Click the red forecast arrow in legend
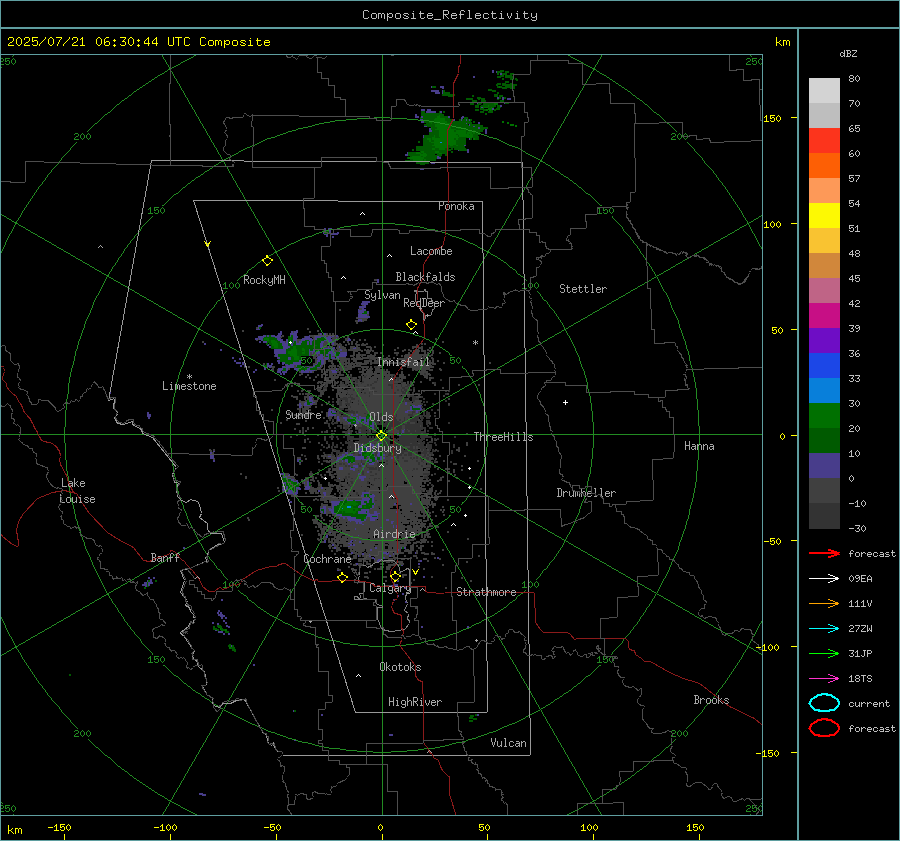Screen dimensions: 900x841 tap(824, 553)
